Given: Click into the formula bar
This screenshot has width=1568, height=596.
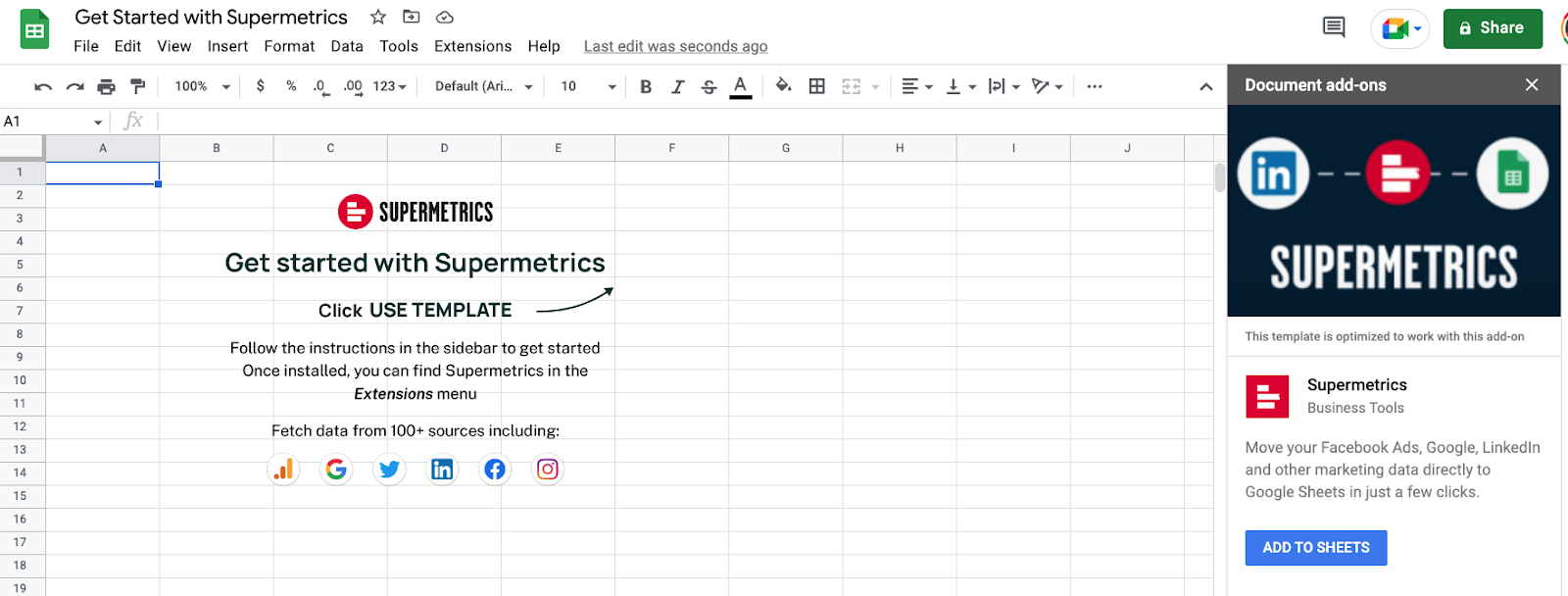Looking at the screenshot, I should coord(690,122).
